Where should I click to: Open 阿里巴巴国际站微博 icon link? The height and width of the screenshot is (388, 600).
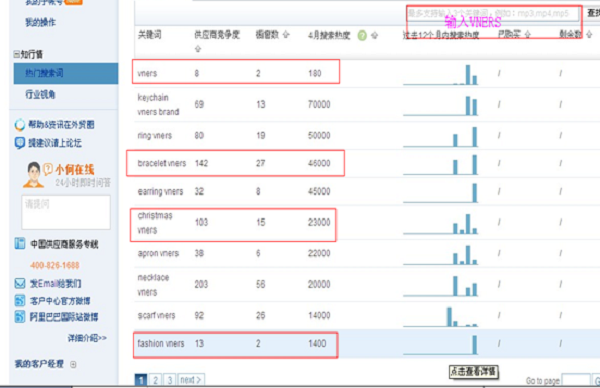click(x=20, y=317)
